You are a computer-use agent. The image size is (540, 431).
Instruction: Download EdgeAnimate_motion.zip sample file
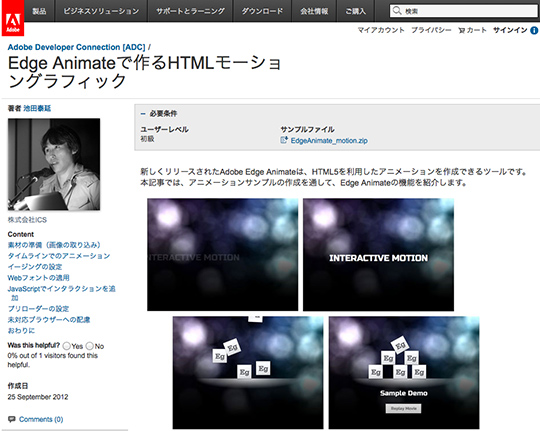[x=329, y=141]
